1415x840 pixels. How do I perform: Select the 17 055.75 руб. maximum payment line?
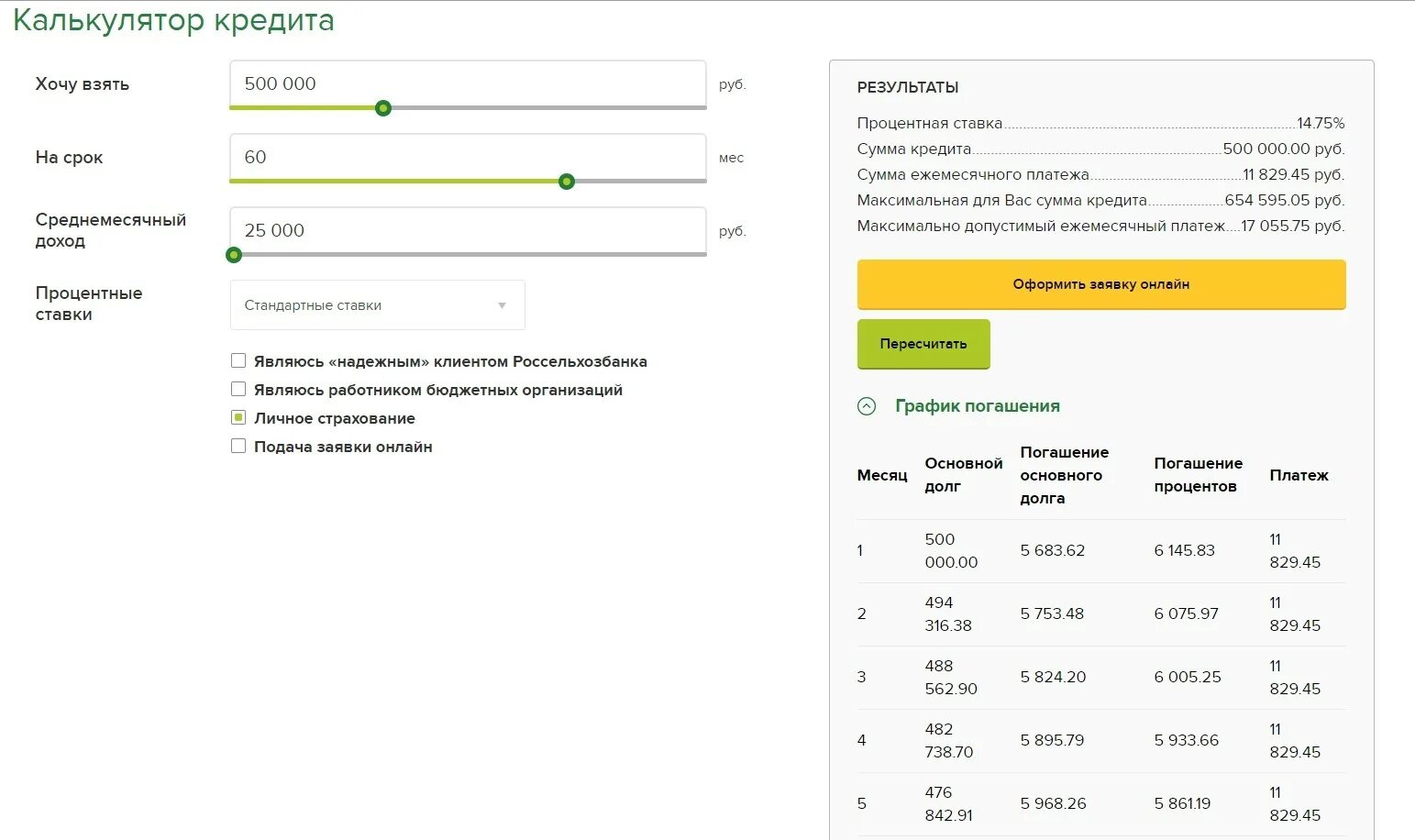pyautogui.click(x=1100, y=226)
